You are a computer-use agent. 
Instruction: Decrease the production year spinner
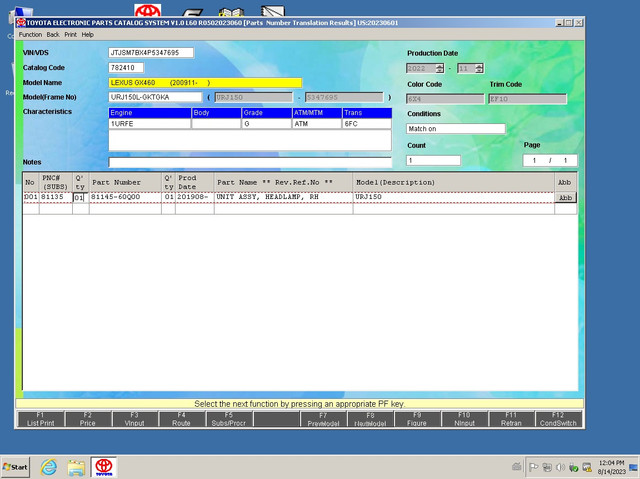440,71
